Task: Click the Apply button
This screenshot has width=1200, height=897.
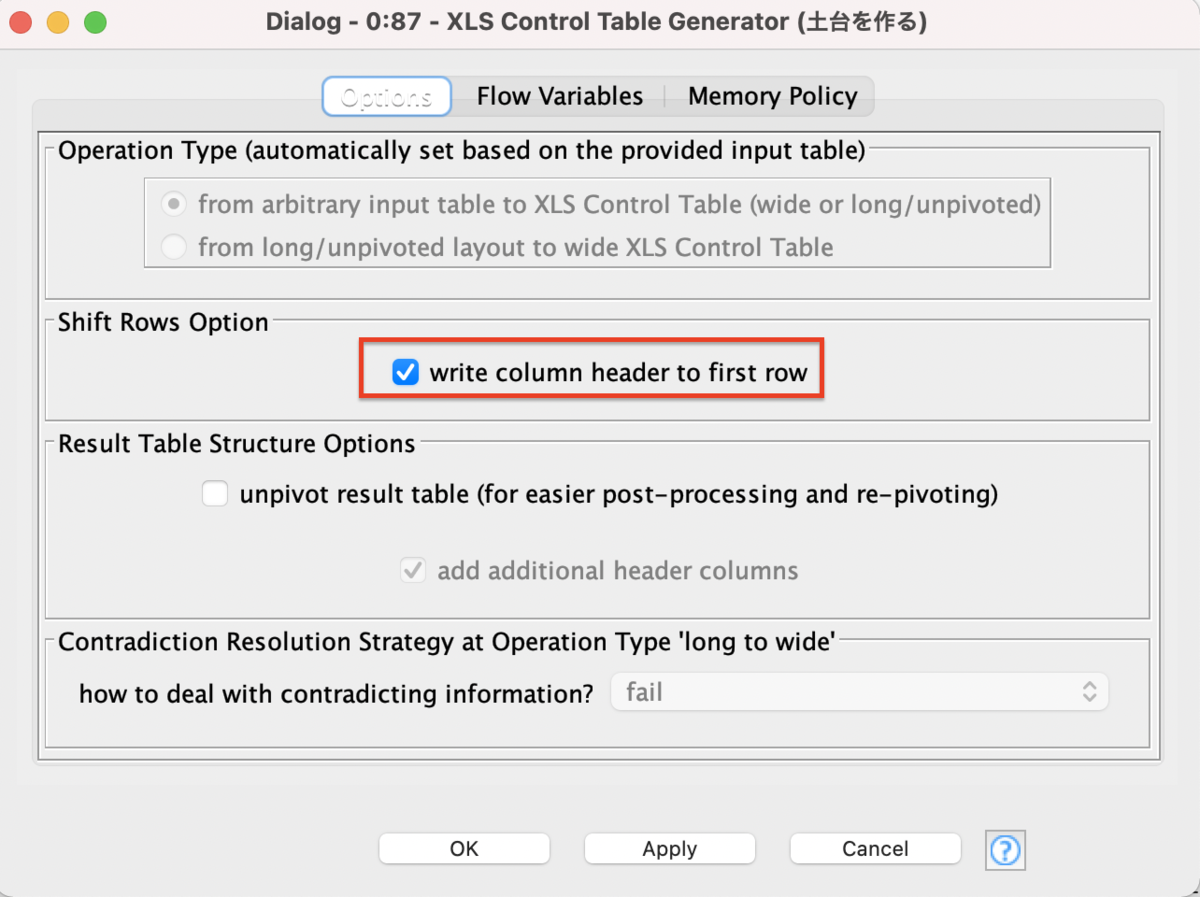Action: (670, 849)
